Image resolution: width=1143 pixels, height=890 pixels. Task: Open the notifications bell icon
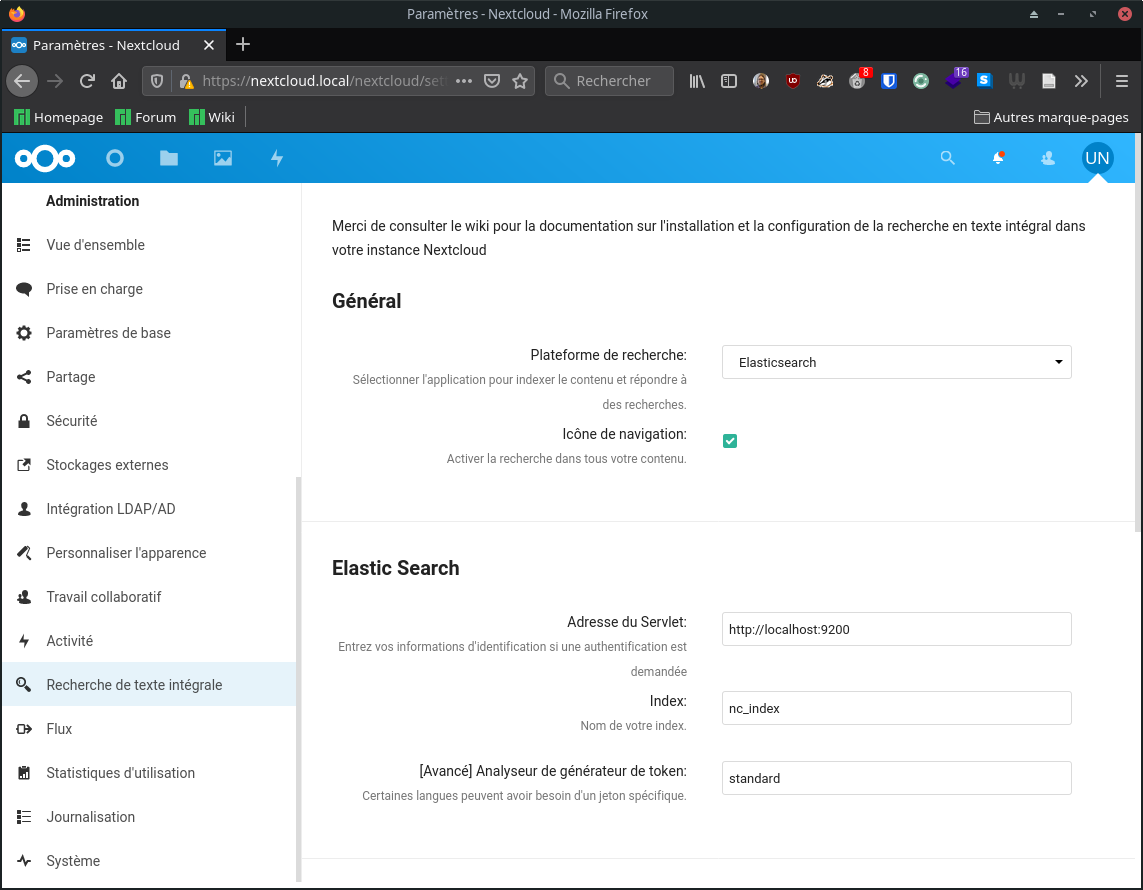pyautogui.click(x=998, y=157)
